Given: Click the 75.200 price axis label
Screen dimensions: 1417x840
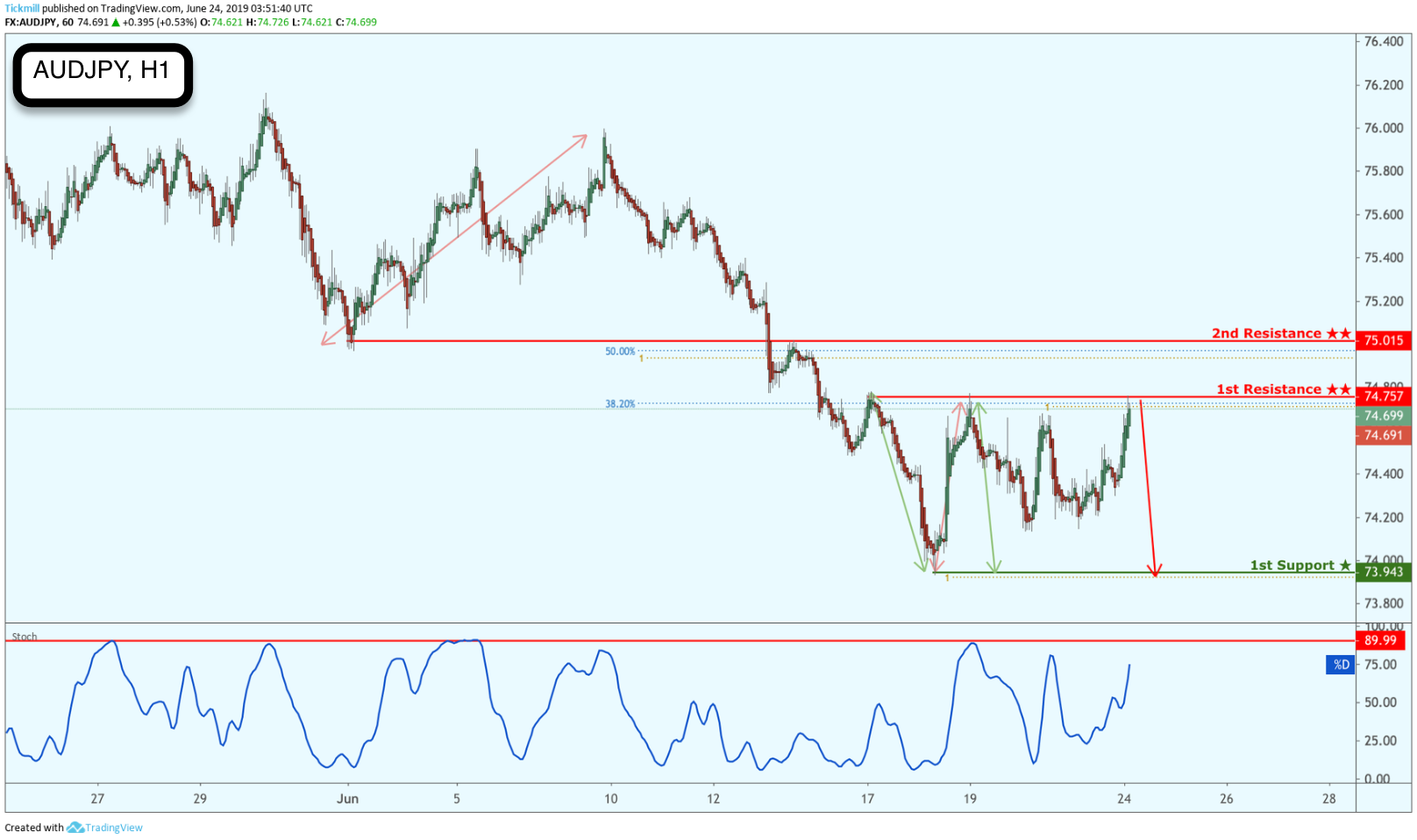Looking at the screenshot, I should [x=1384, y=302].
